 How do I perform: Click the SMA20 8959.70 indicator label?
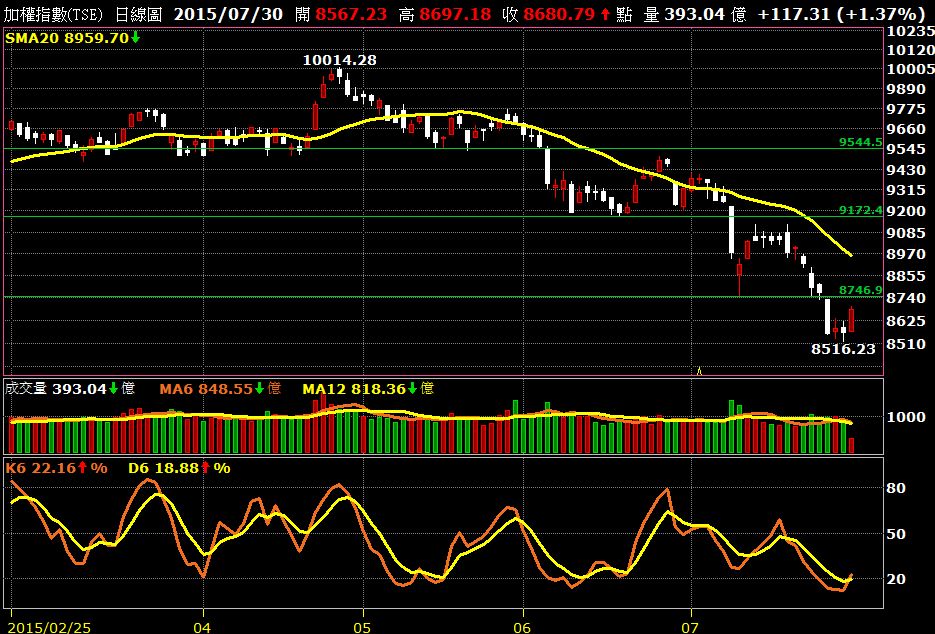73,38
